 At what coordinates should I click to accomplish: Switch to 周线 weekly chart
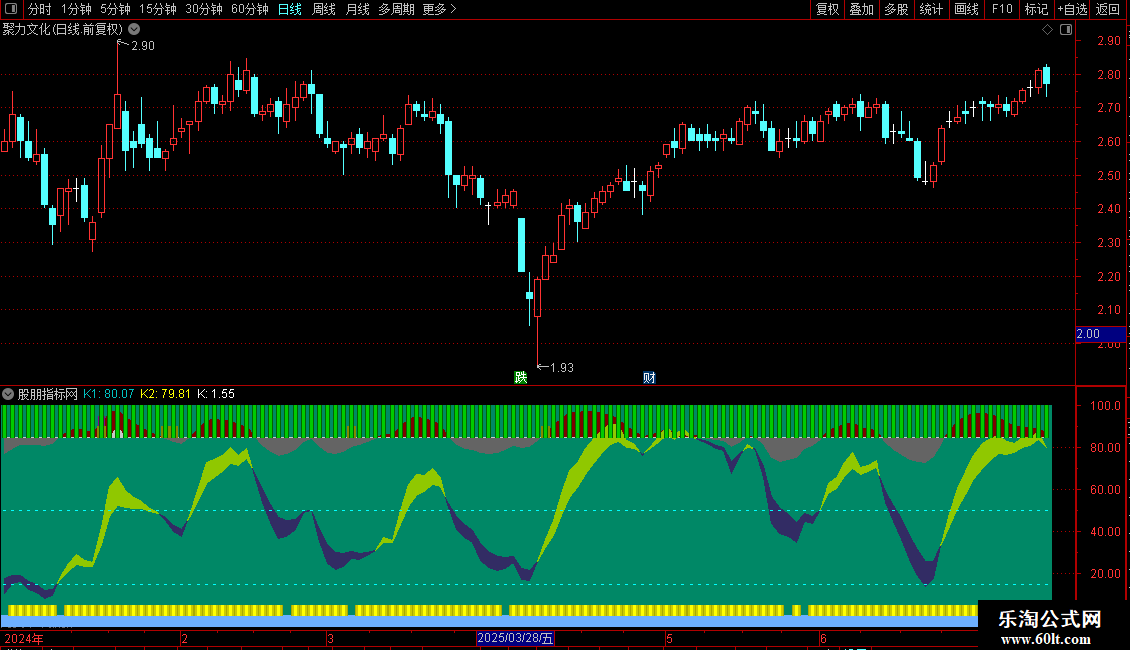[324, 9]
